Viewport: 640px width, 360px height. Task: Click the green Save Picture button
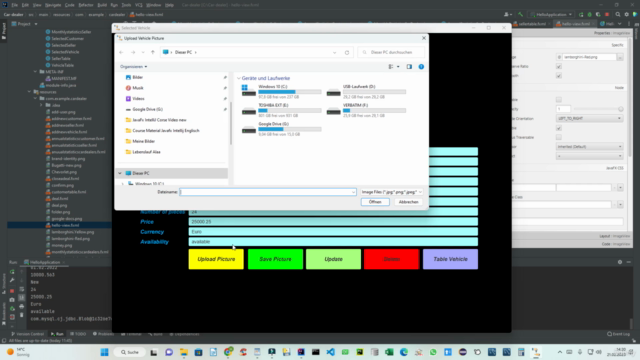point(275,259)
